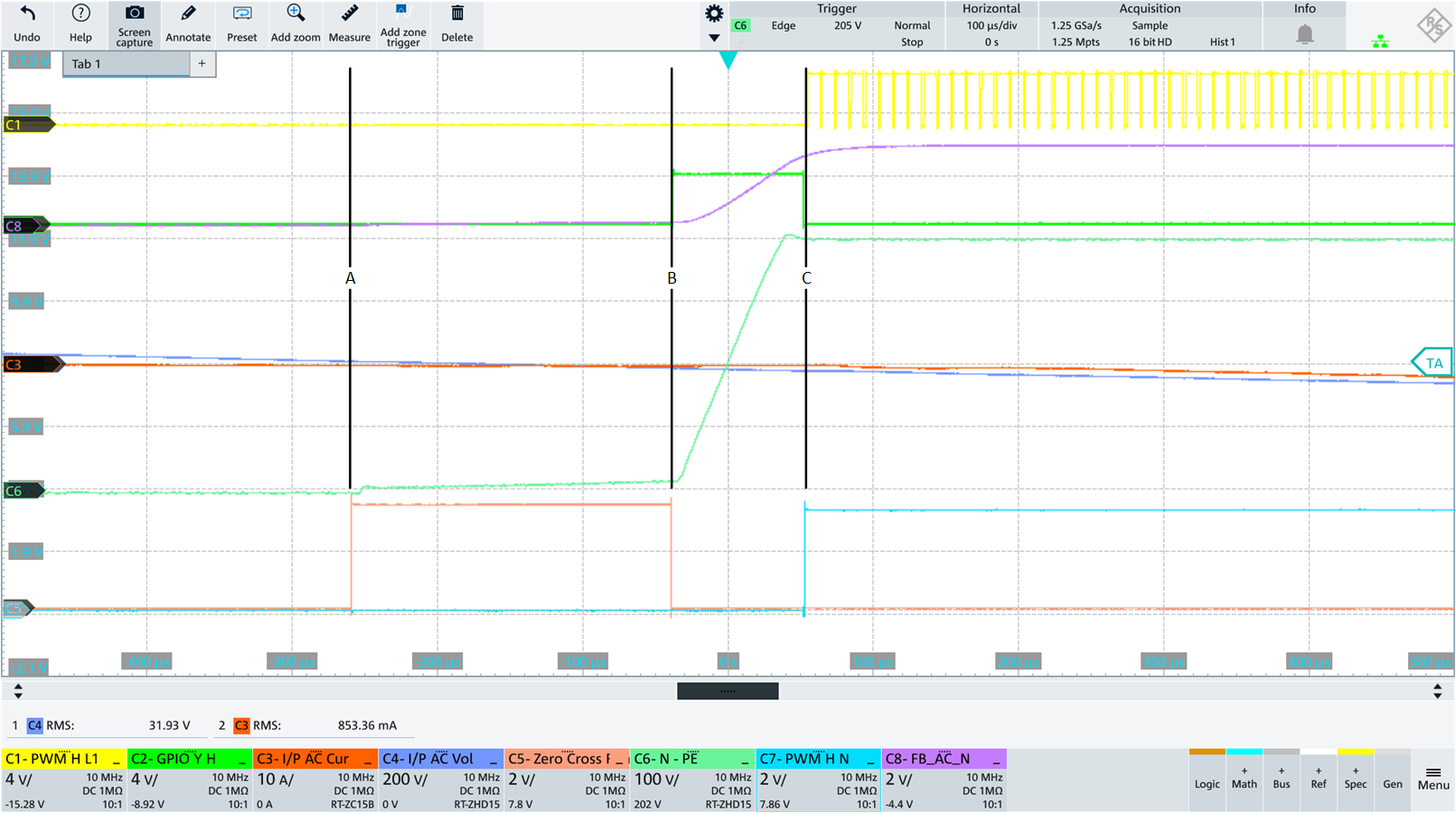The width and height of the screenshot is (1456, 813).
Task: Select Tab 1
Action: [127, 64]
